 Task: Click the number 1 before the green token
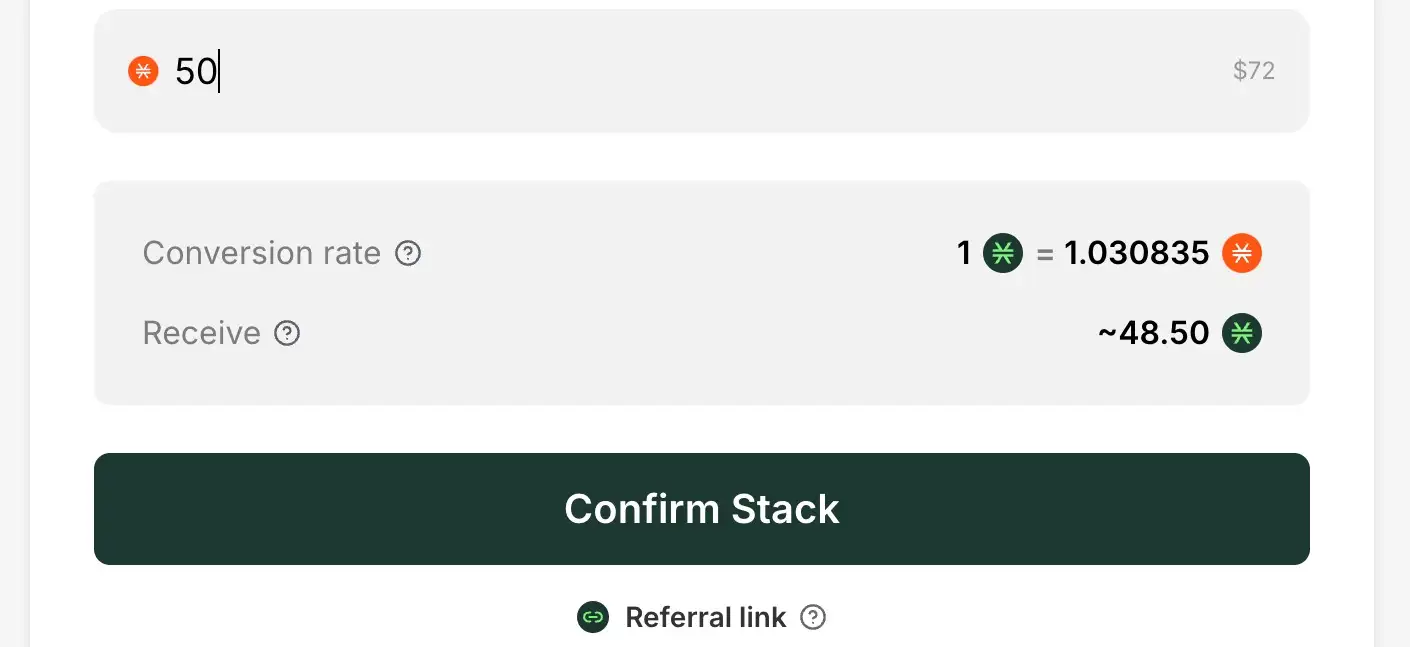tap(964, 253)
